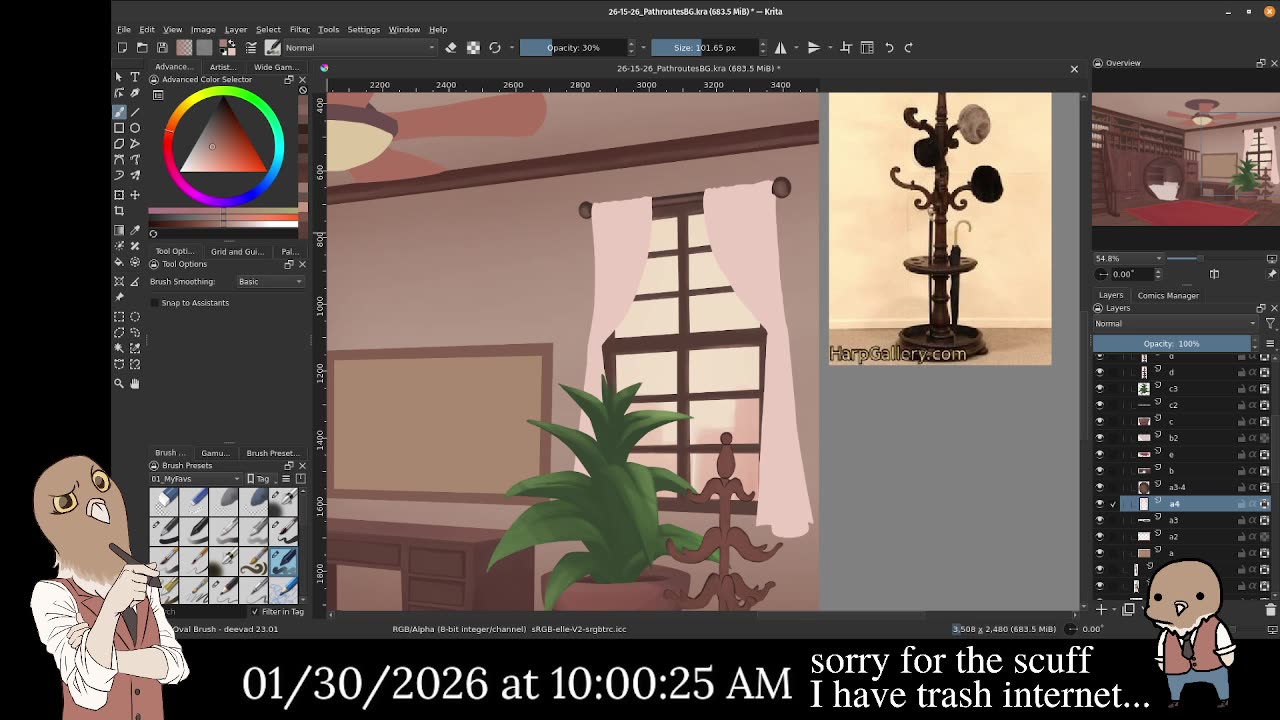Click the Save document icon

[163, 47]
